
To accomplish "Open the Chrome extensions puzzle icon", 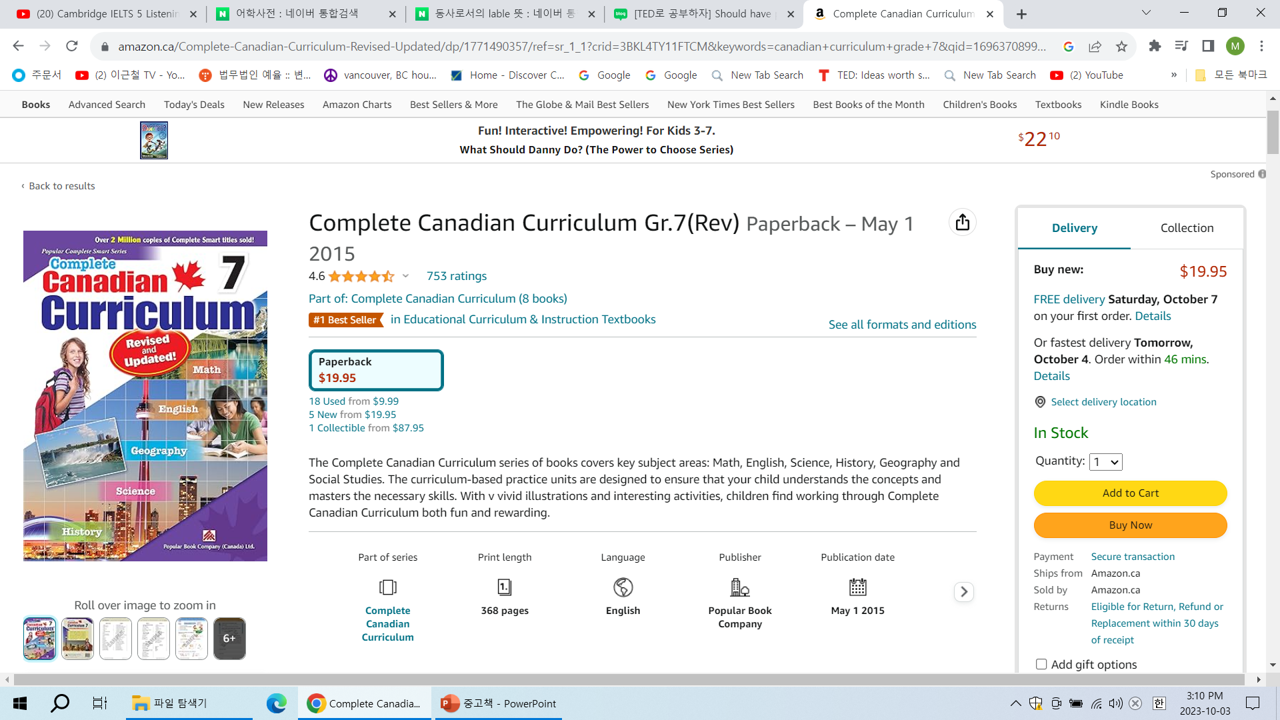I will [1155, 46].
